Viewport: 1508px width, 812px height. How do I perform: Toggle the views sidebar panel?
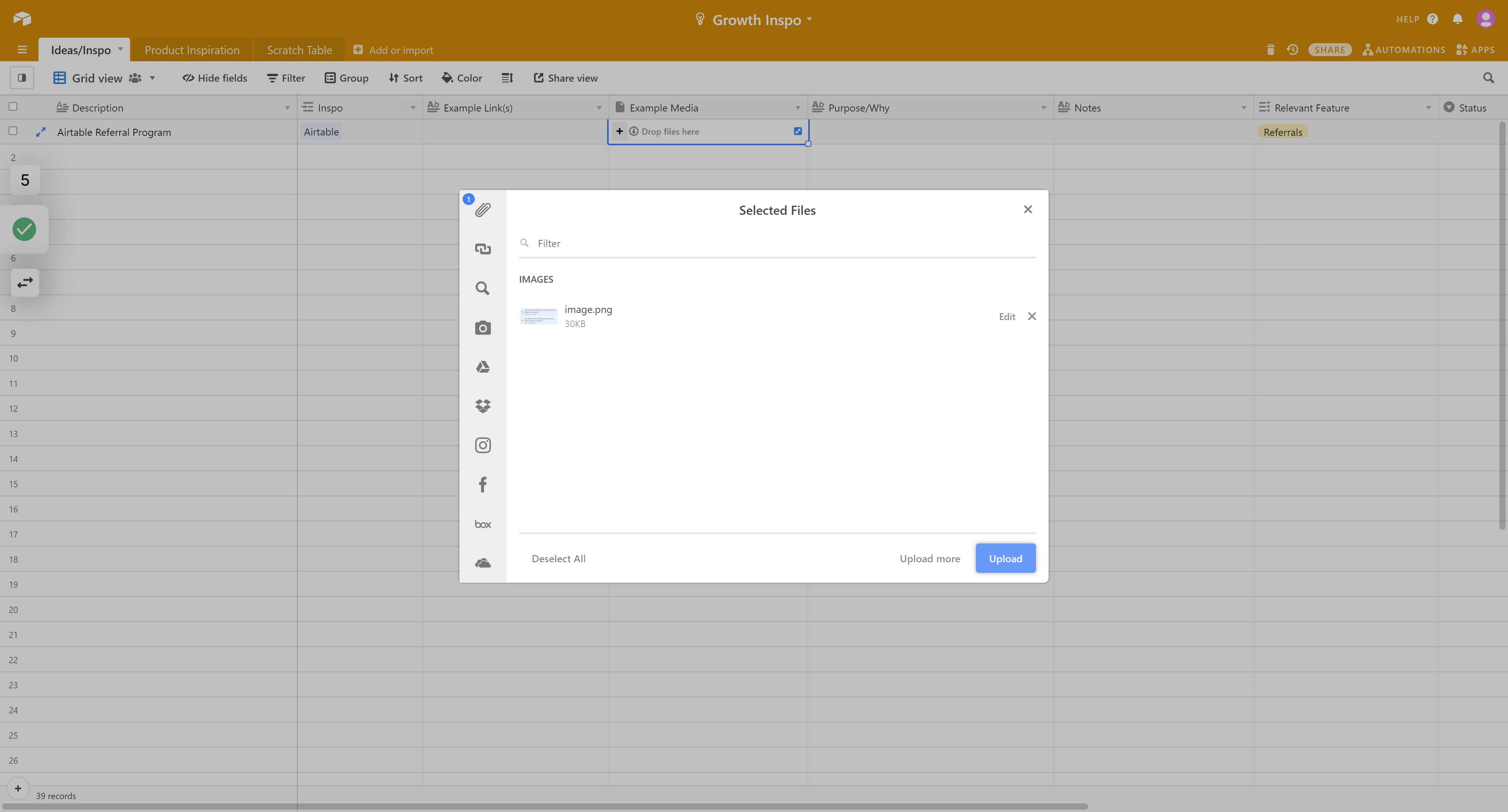pyautogui.click(x=22, y=77)
